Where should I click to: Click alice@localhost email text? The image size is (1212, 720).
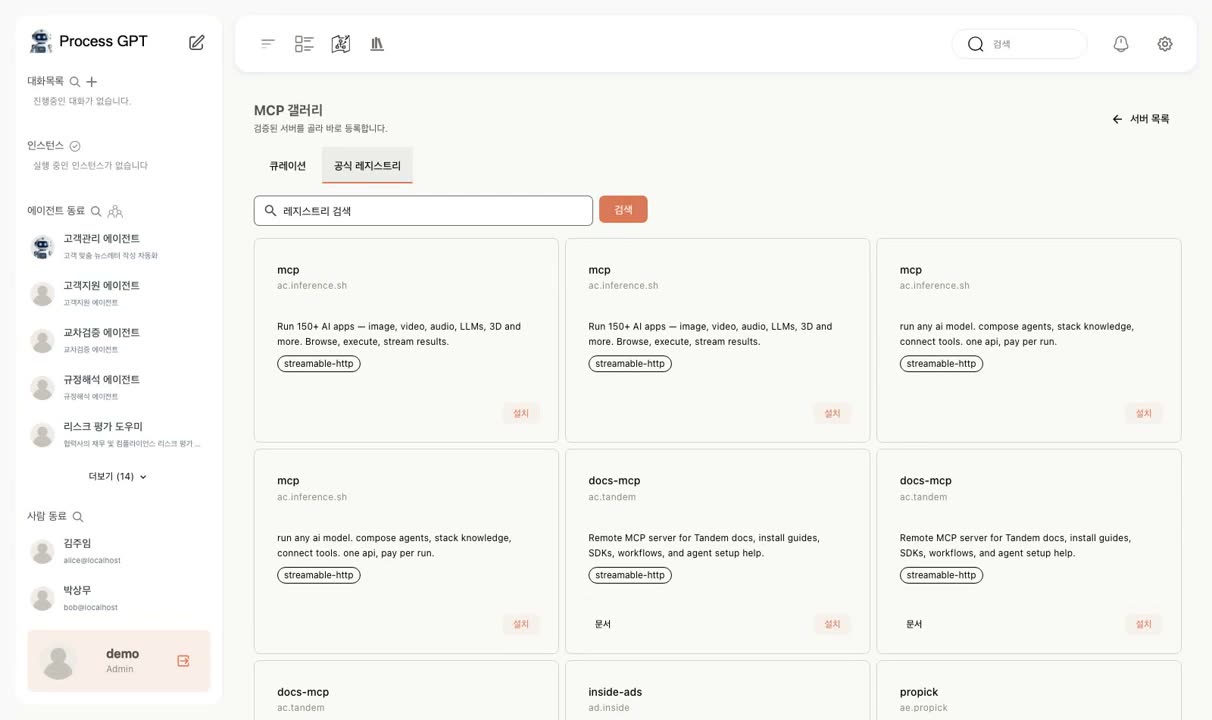[92, 560]
